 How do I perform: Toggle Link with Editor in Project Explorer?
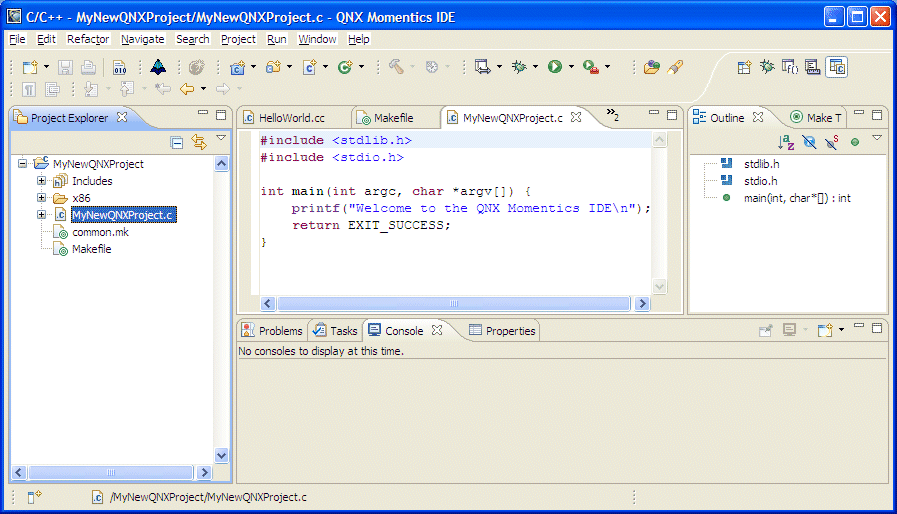click(198, 142)
